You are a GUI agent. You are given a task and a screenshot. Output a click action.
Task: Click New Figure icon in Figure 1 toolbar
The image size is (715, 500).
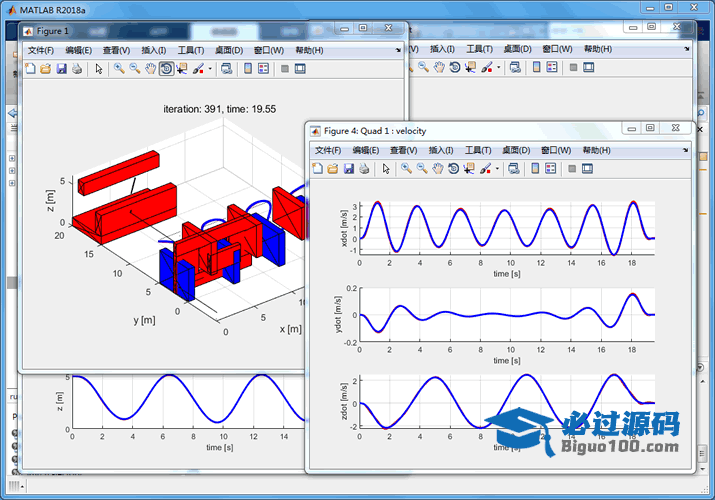coord(30,69)
